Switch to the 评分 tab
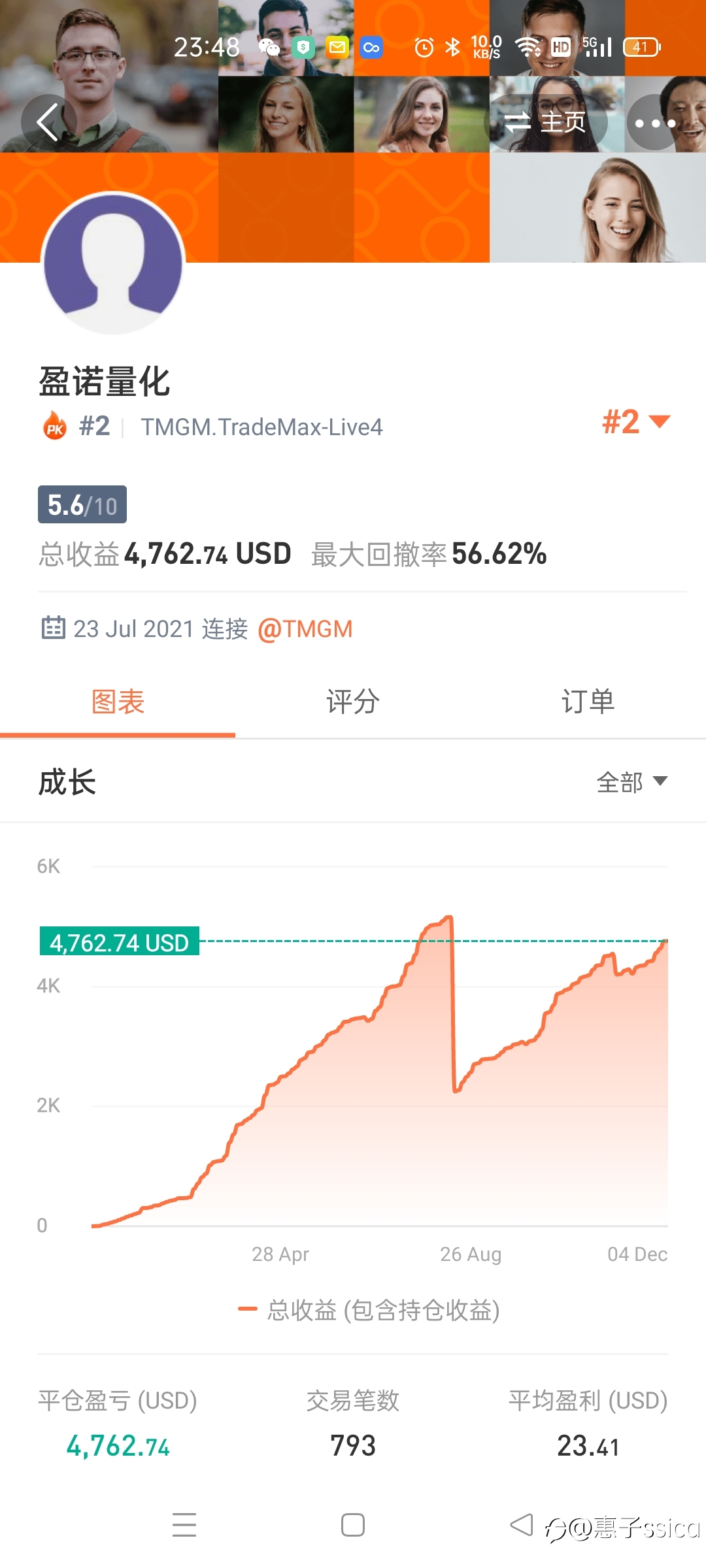The width and height of the screenshot is (706, 1568). coord(353,702)
